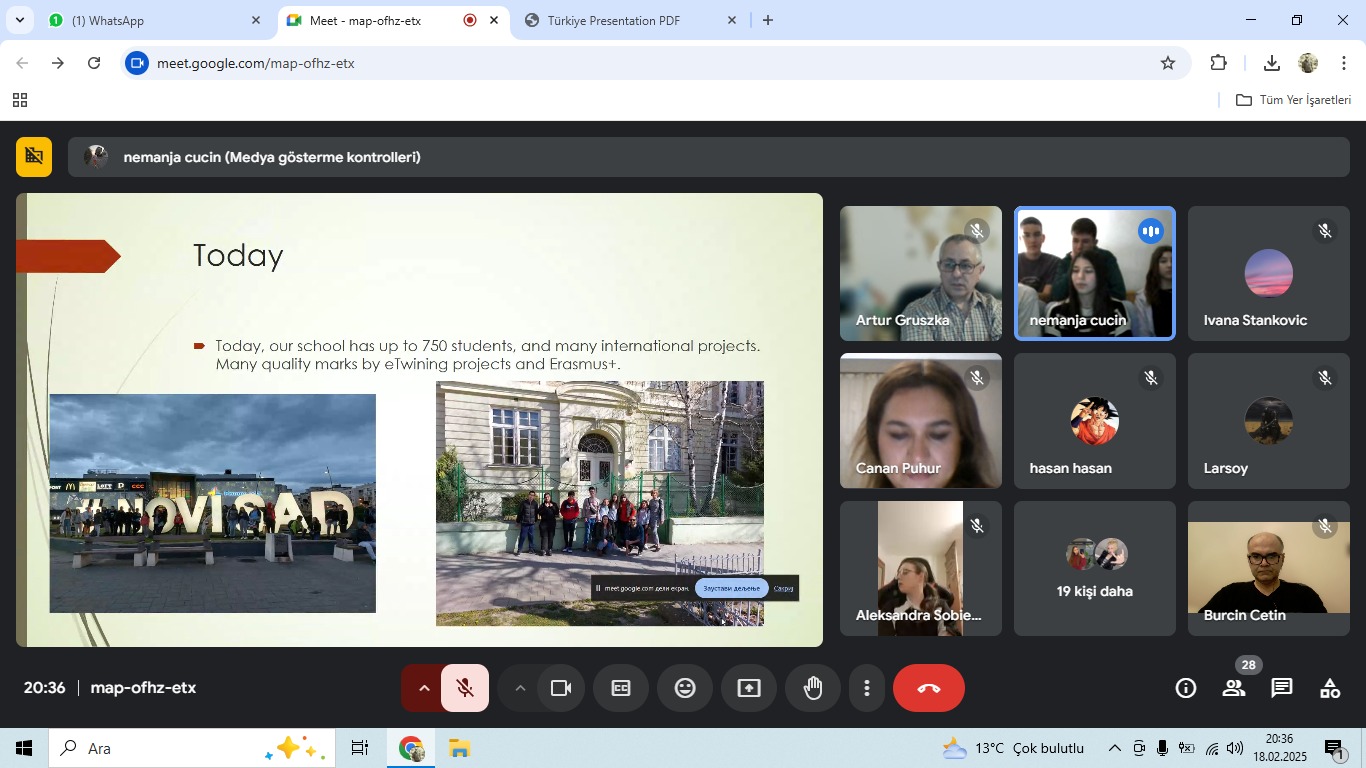Screen dimensions: 1366x768
Task: Show the people list icon
Action: [1234, 688]
